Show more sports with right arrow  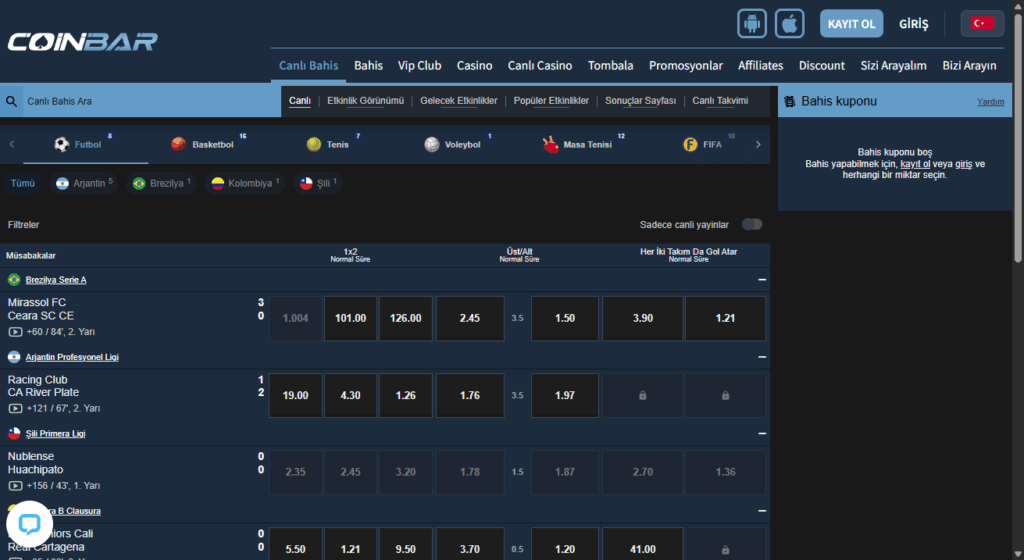(758, 144)
